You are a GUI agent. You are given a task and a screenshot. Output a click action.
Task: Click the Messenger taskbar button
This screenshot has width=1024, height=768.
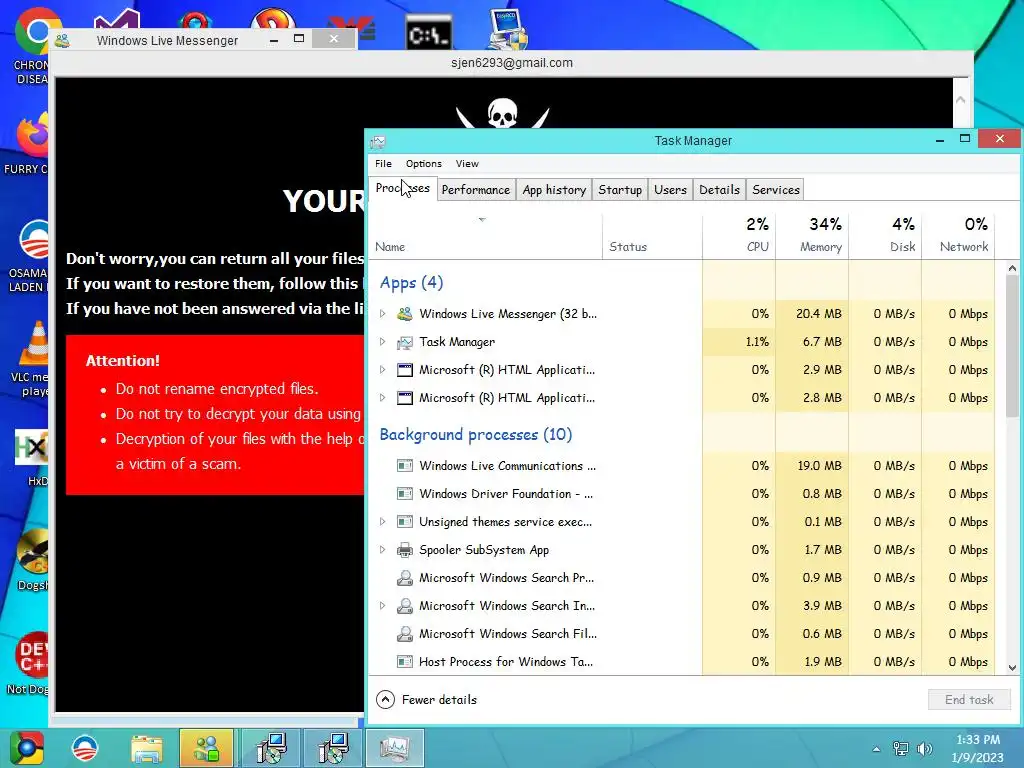(206, 748)
